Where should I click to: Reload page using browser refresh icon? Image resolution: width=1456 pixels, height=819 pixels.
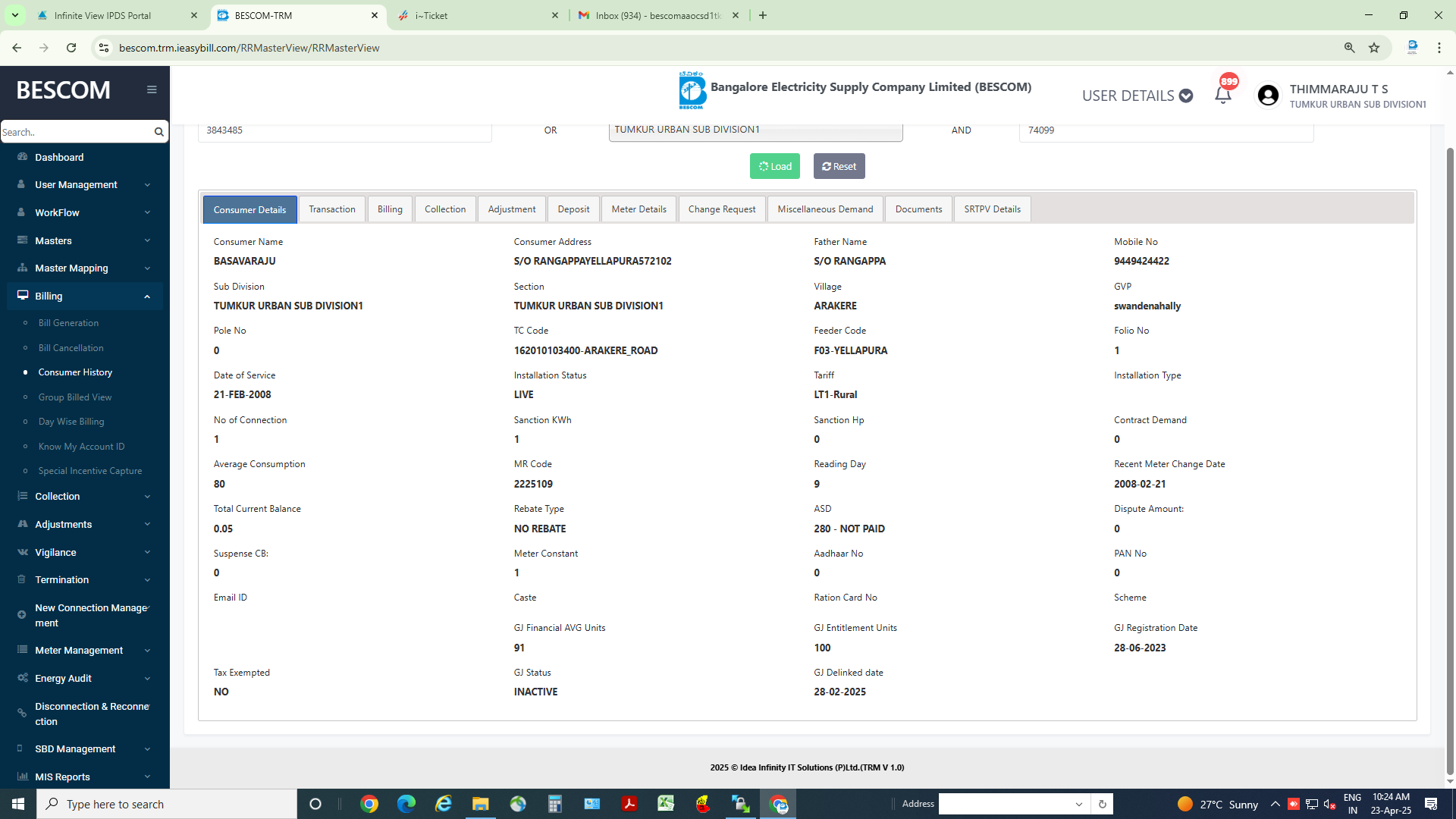point(71,48)
